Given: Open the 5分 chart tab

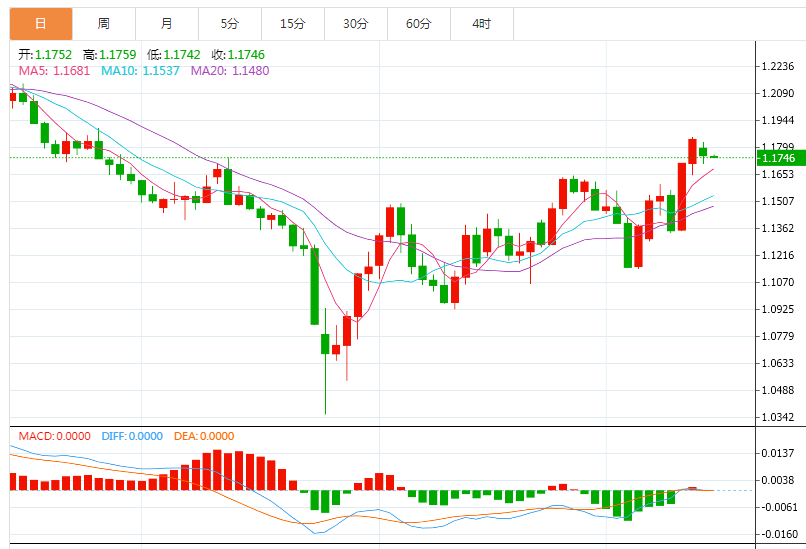Looking at the screenshot, I should [x=230, y=24].
